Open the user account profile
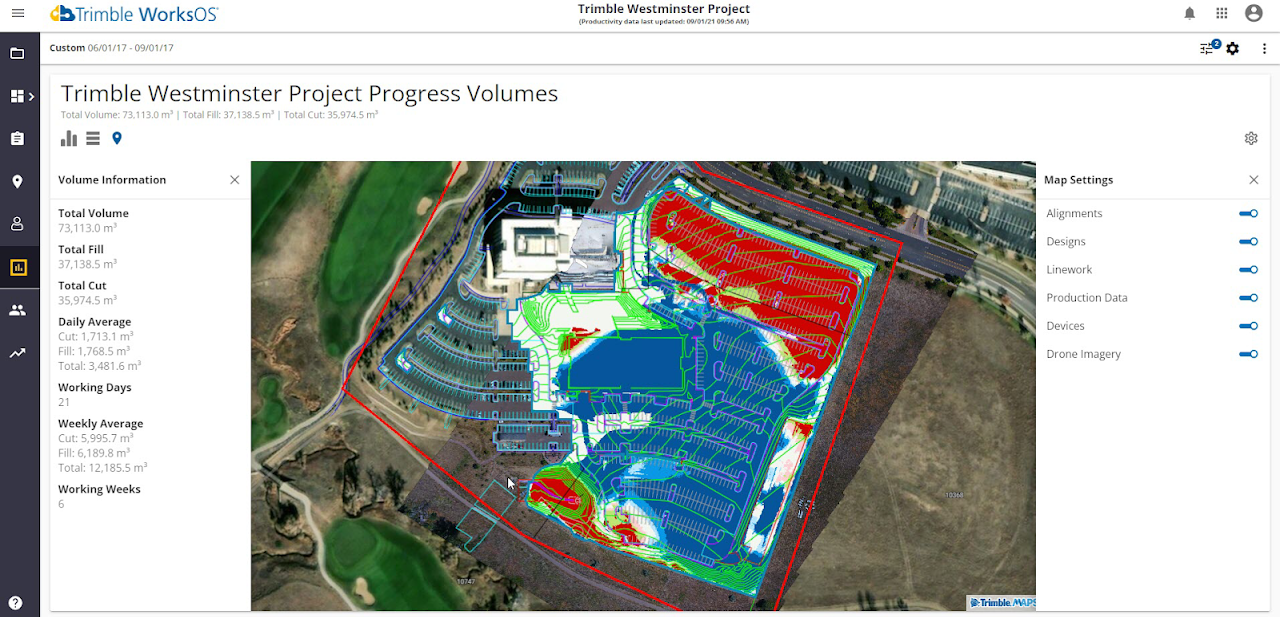The height and width of the screenshot is (617, 1280). pos(1254,13)
